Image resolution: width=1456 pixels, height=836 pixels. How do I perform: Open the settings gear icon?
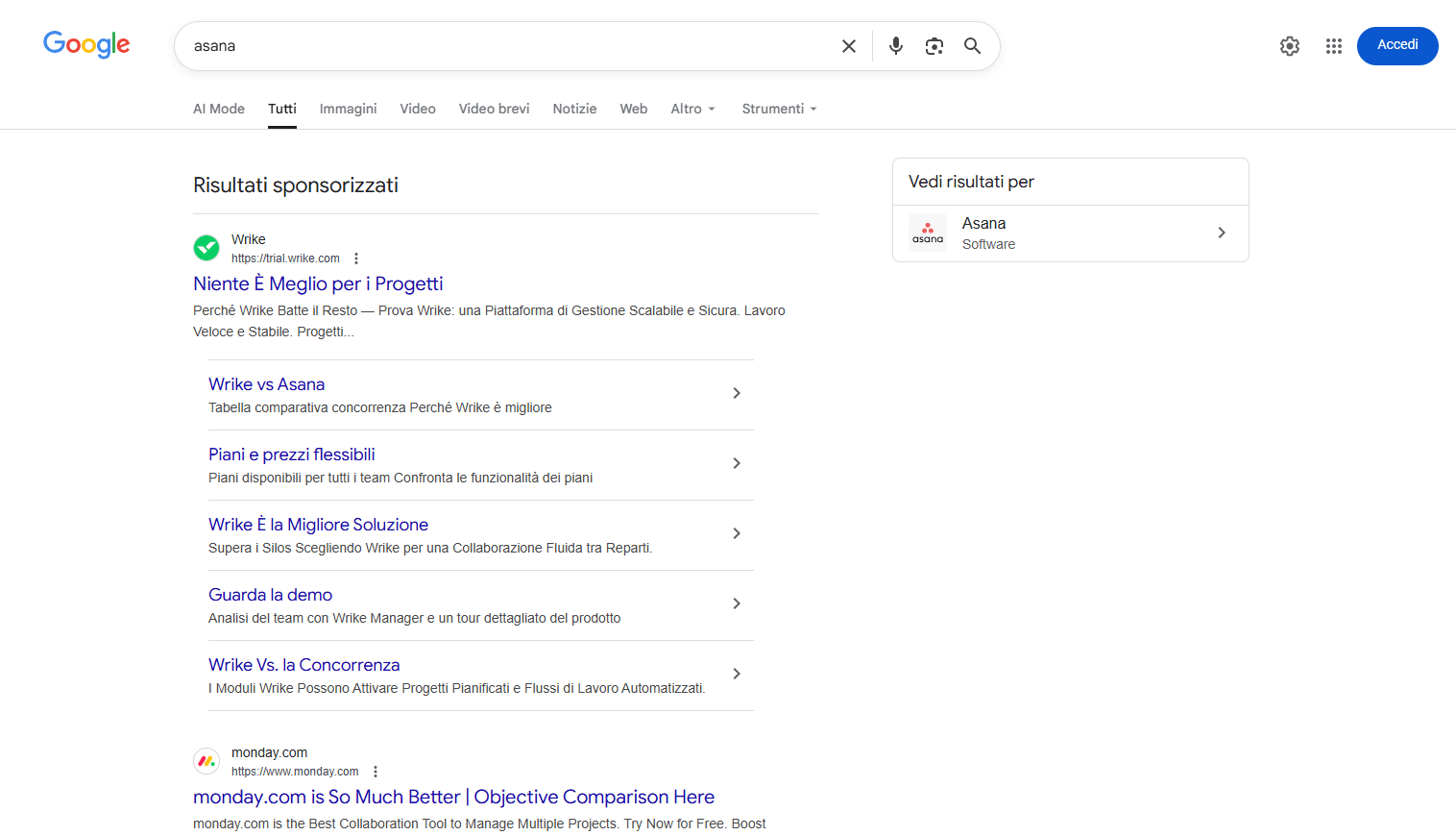pos(1290,46)
